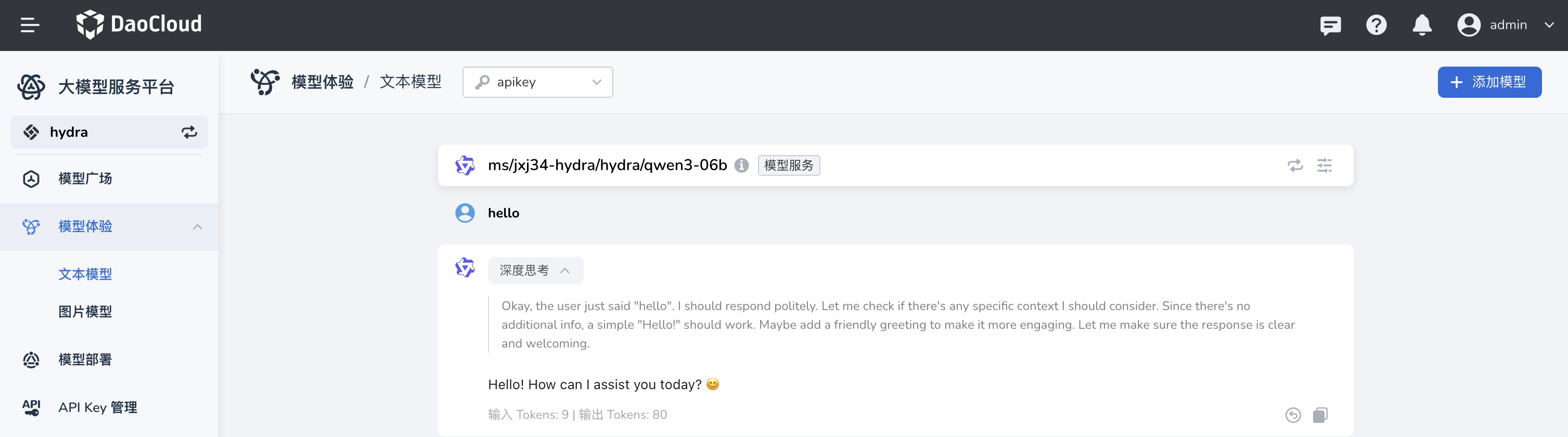The width and height of the screenshot is (1568, 437).
Task: Regenerate the response with the retry icon
Action: click(x=1293, y=415)
